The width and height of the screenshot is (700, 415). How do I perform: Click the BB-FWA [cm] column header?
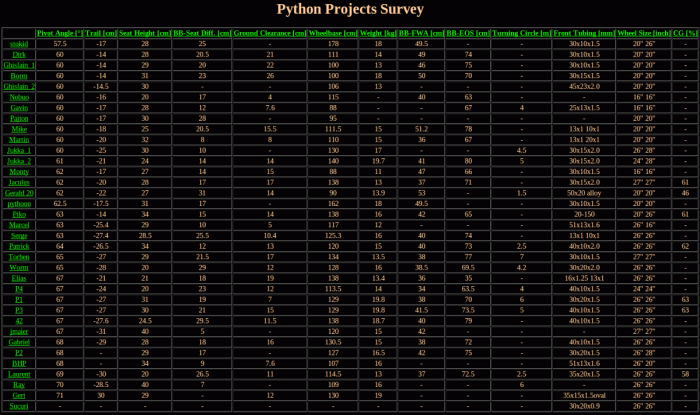pyautogui.click(x=421, y=33)
